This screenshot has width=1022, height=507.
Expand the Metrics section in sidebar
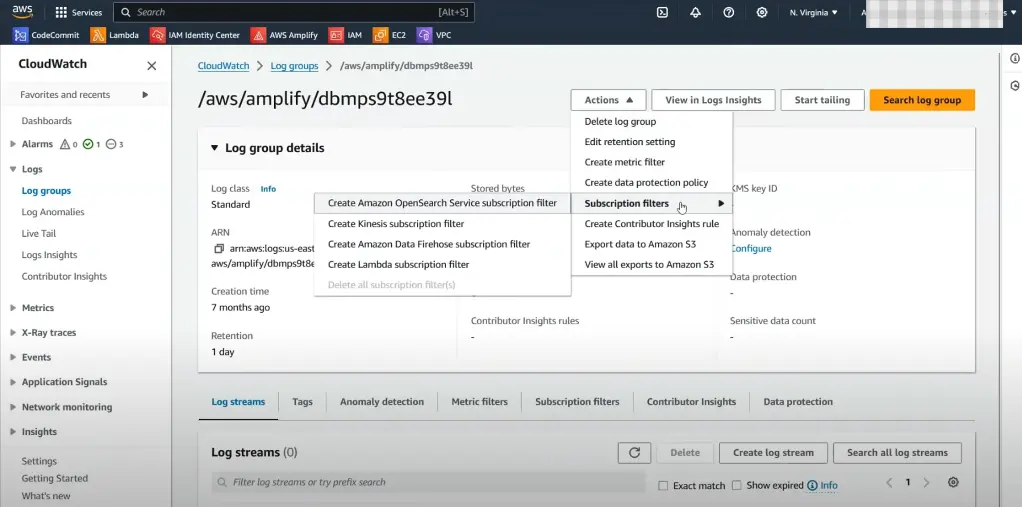[13, 308]
